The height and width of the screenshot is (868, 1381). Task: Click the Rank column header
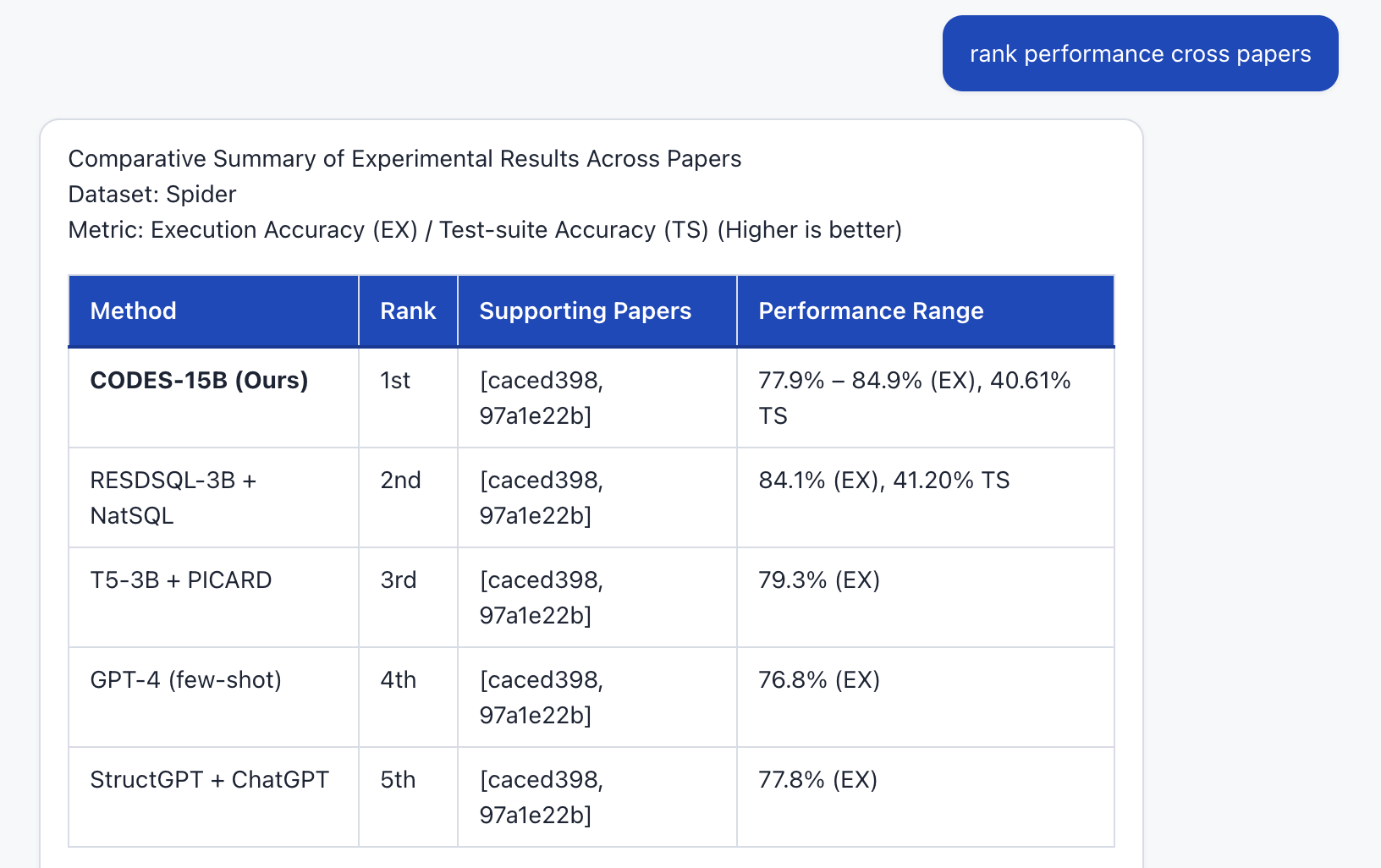[408, 311]
